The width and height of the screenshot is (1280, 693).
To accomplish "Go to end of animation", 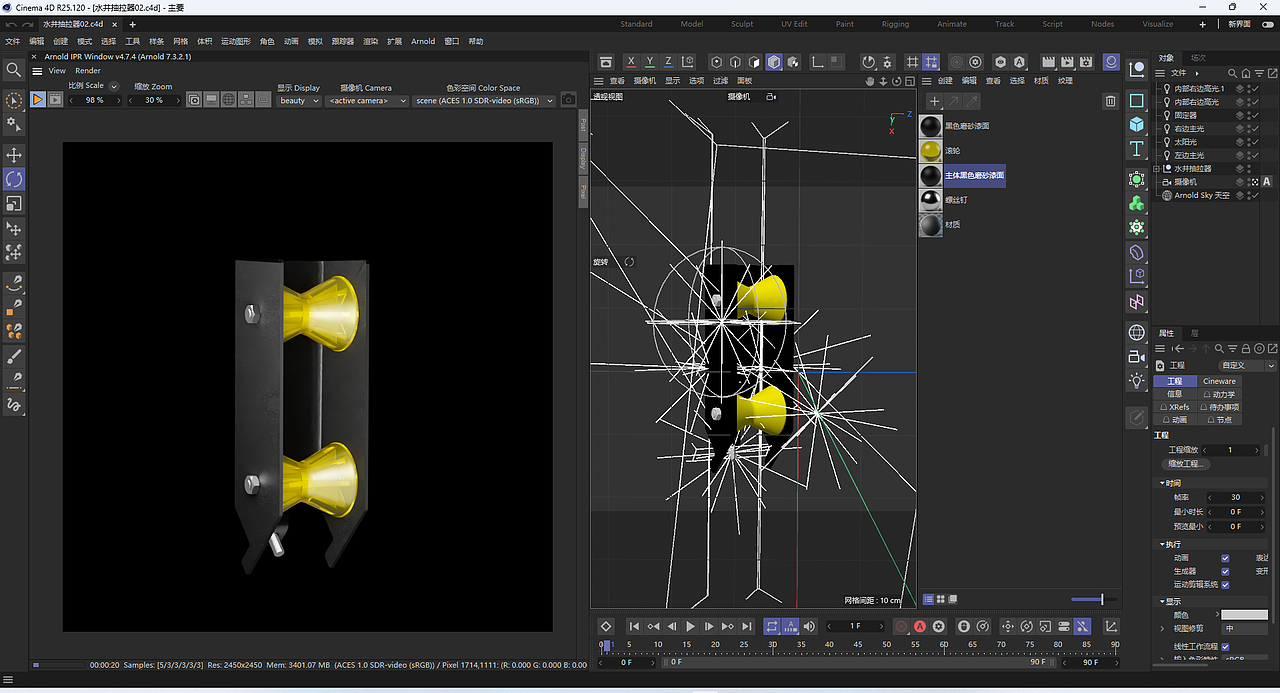I will click(746, 626).
